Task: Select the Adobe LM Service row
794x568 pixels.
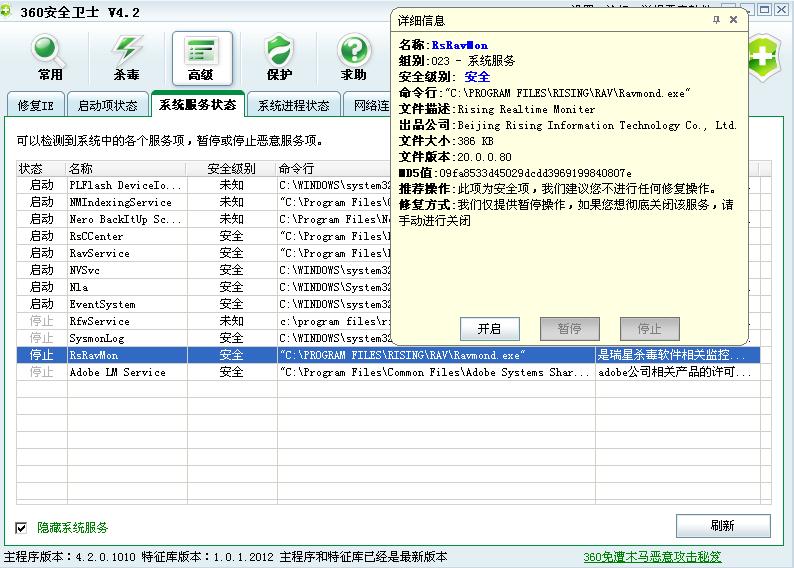Action: point(388,372)
